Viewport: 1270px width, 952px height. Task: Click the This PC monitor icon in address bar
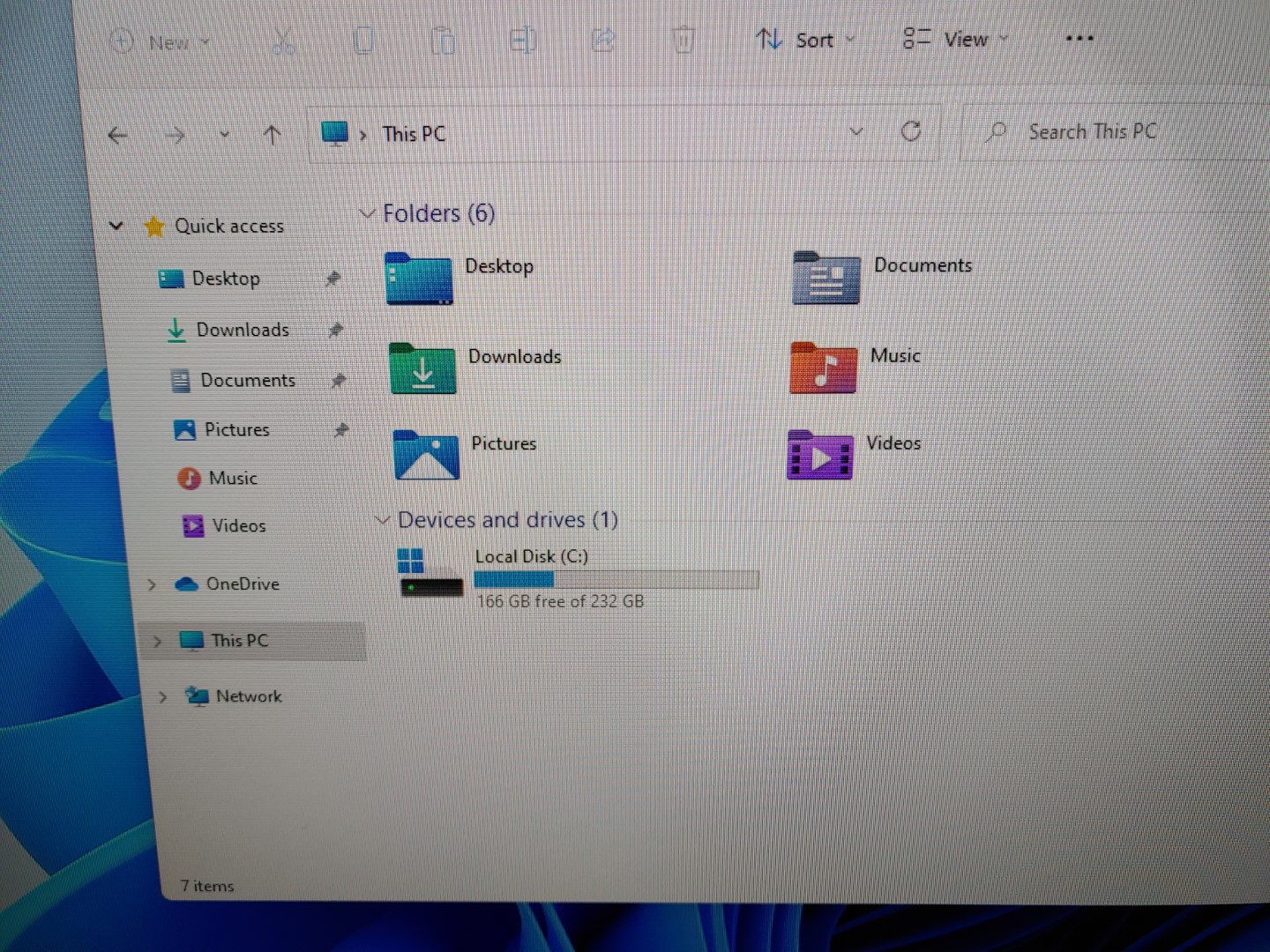click(335, 134)
